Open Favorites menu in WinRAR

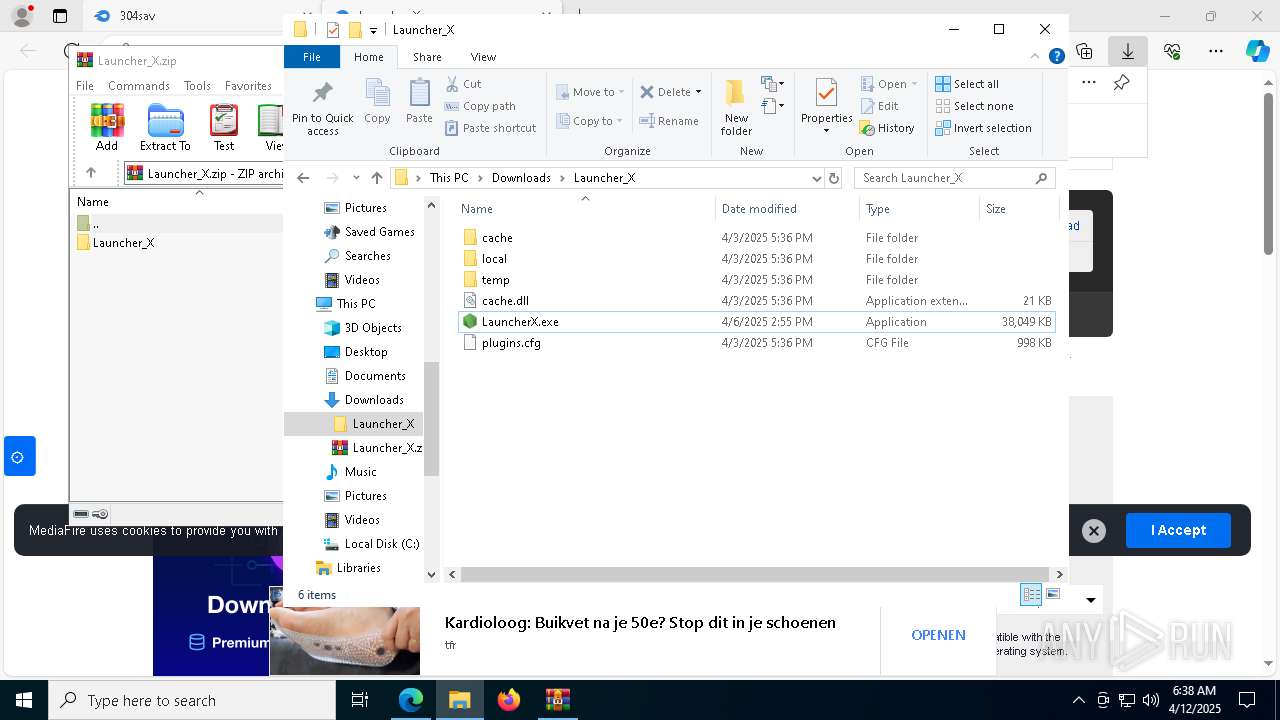coord(248,86)
